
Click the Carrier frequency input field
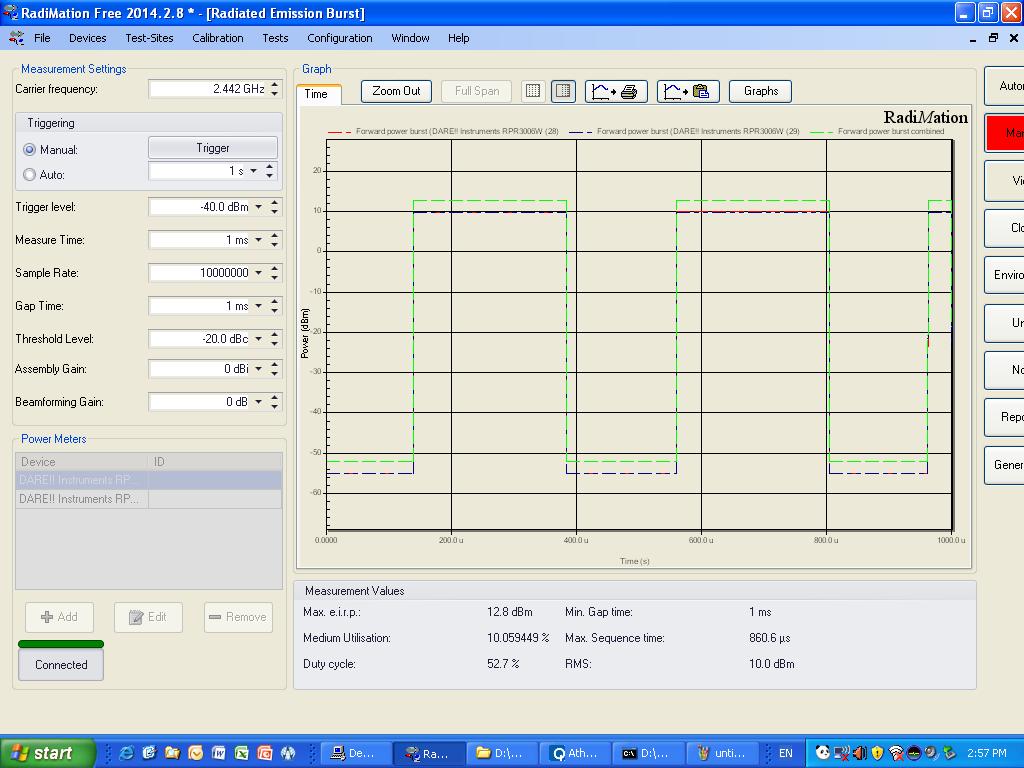pyautogui.click(x=208, y=89)
